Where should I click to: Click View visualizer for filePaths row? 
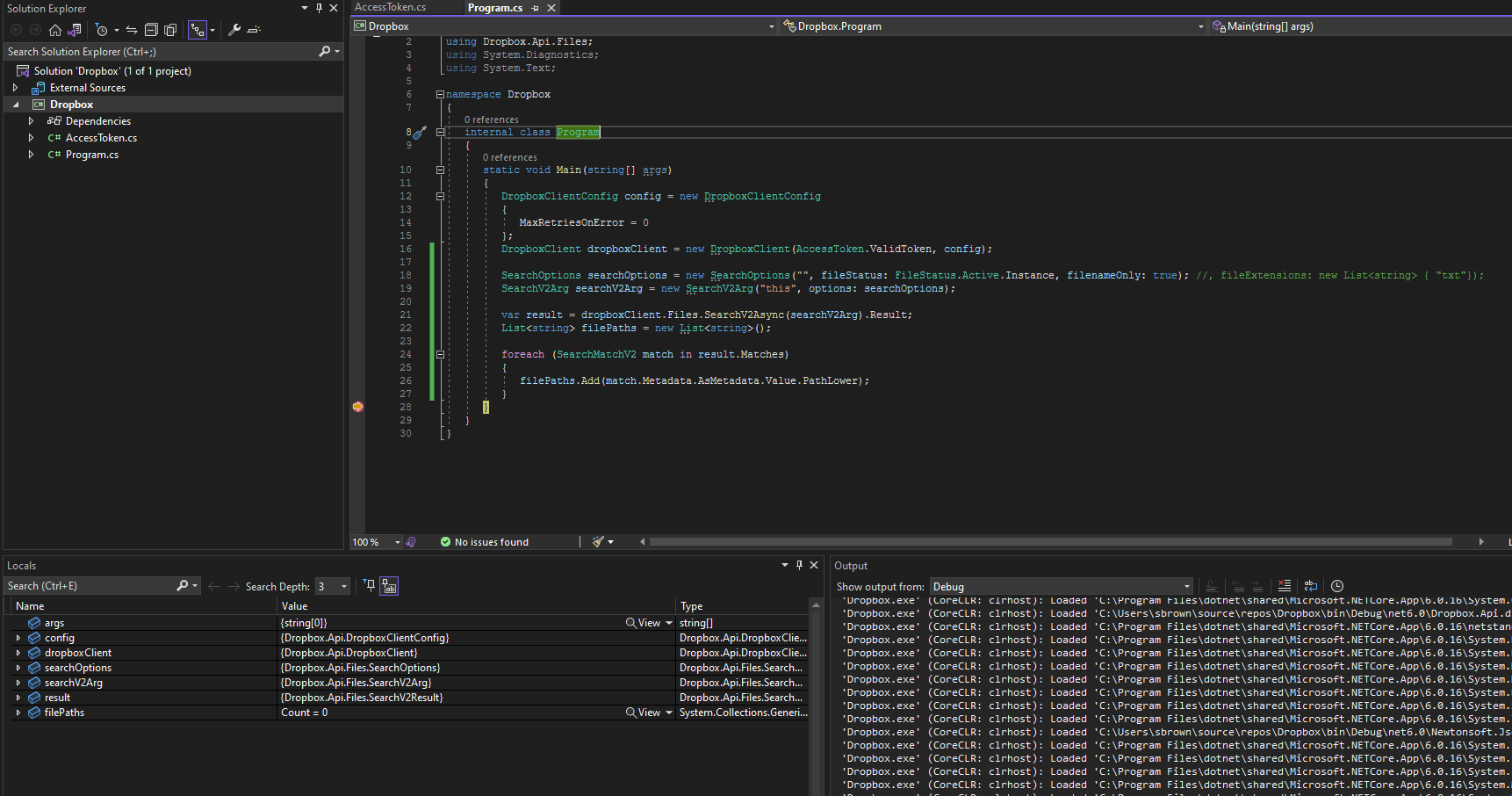pos(643,713)
